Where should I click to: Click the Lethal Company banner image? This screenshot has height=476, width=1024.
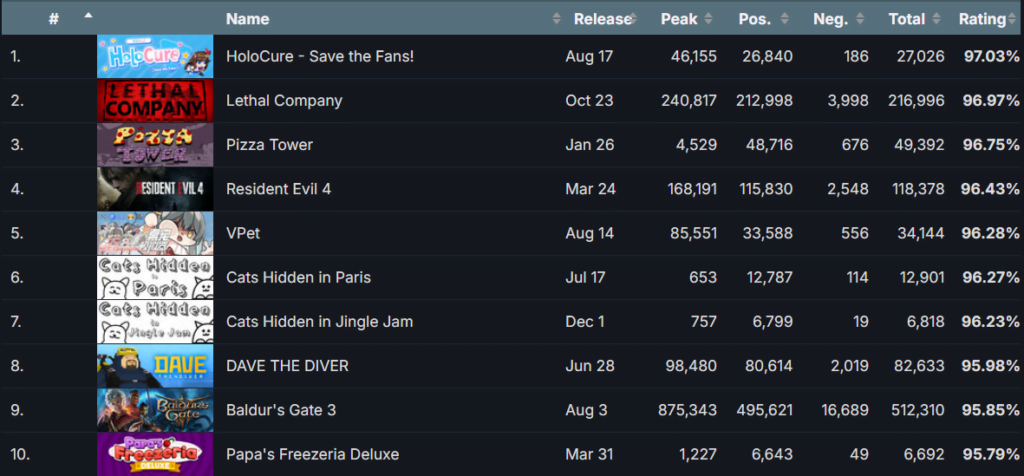coord(155,100)
